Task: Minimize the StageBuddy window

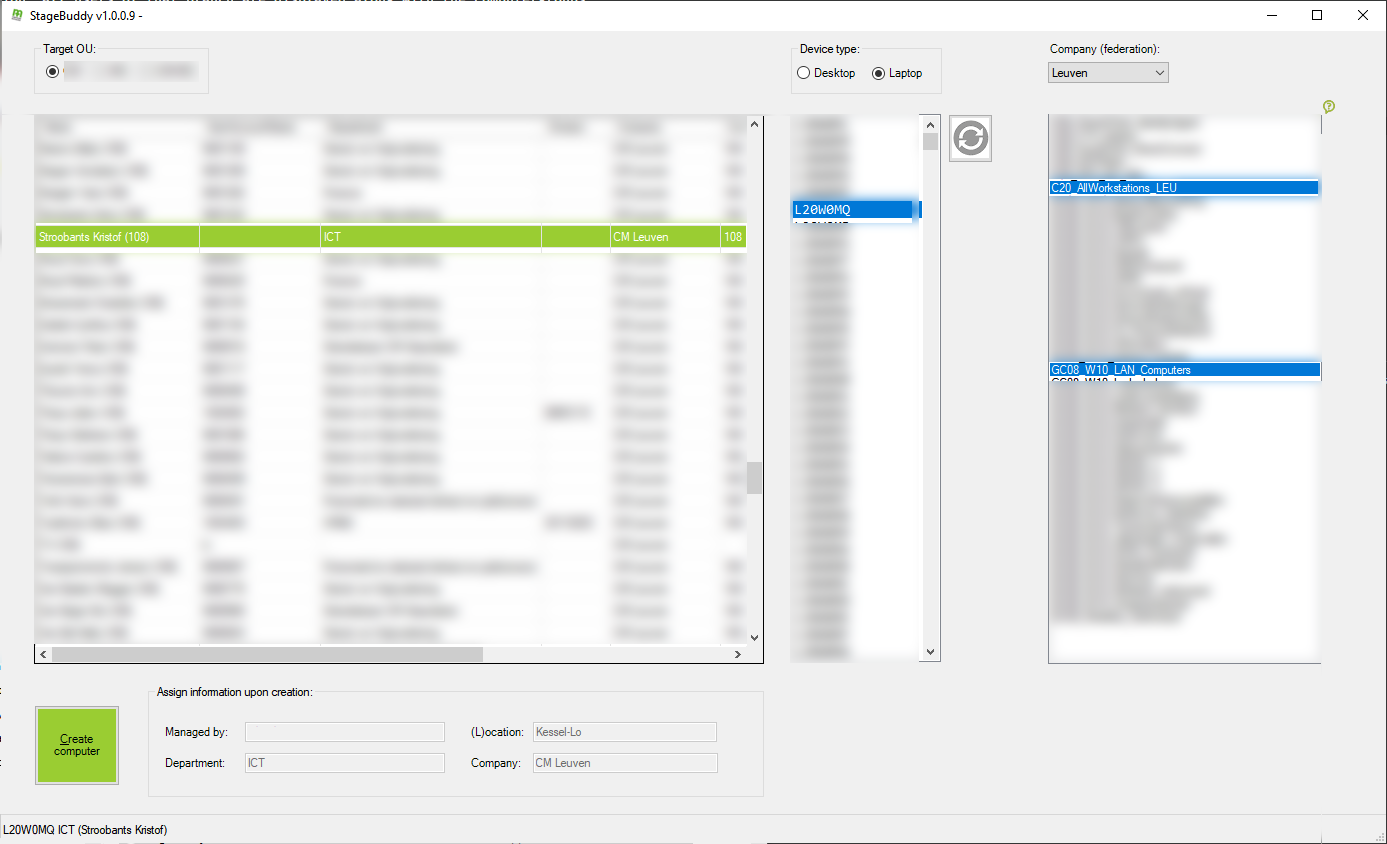Action: click(1272, 15)
